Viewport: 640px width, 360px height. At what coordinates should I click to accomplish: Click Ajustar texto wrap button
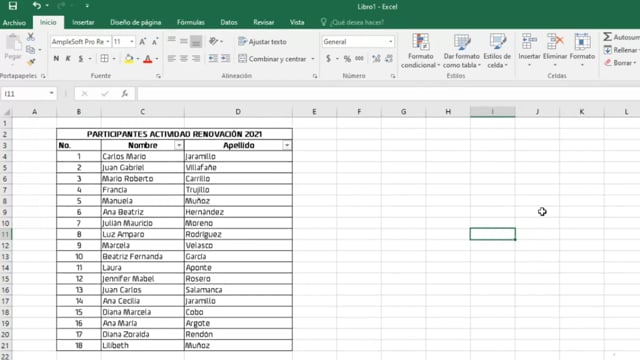point(262,42)
